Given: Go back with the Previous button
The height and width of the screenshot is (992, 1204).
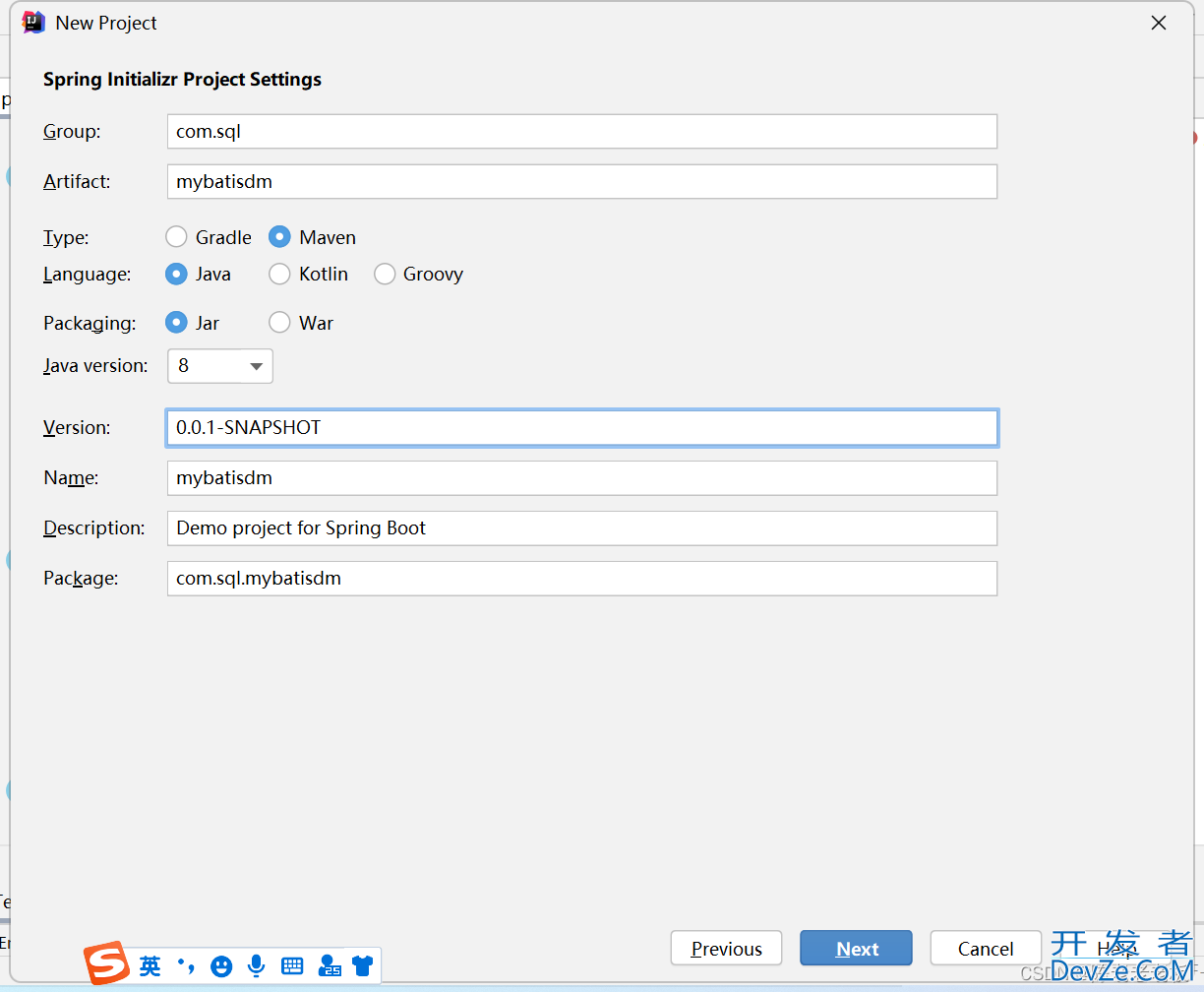Looking at the screenshot, I should (726, 949).
